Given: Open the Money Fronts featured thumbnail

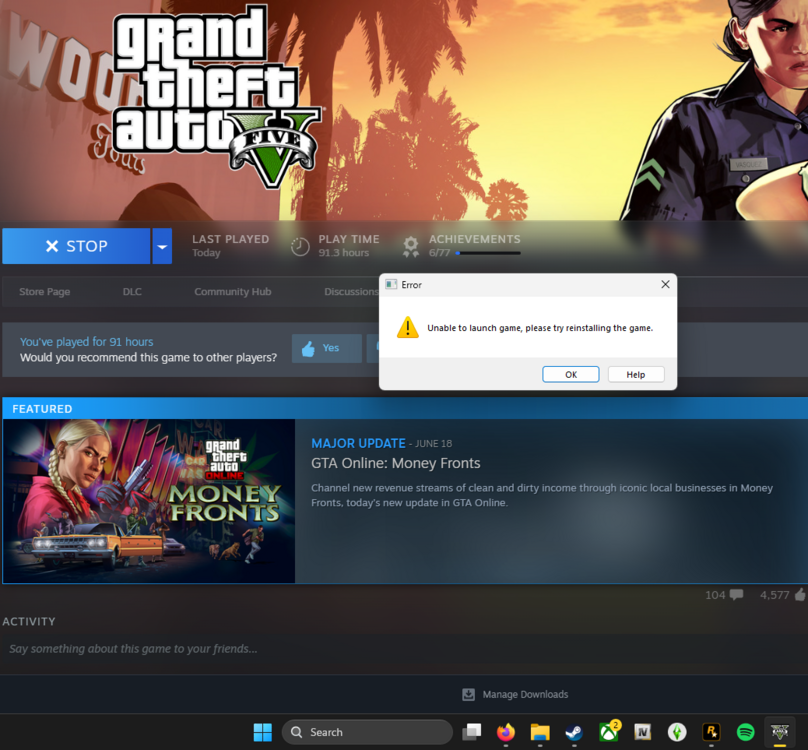Looking at the screenshot, I should (148, 500).
